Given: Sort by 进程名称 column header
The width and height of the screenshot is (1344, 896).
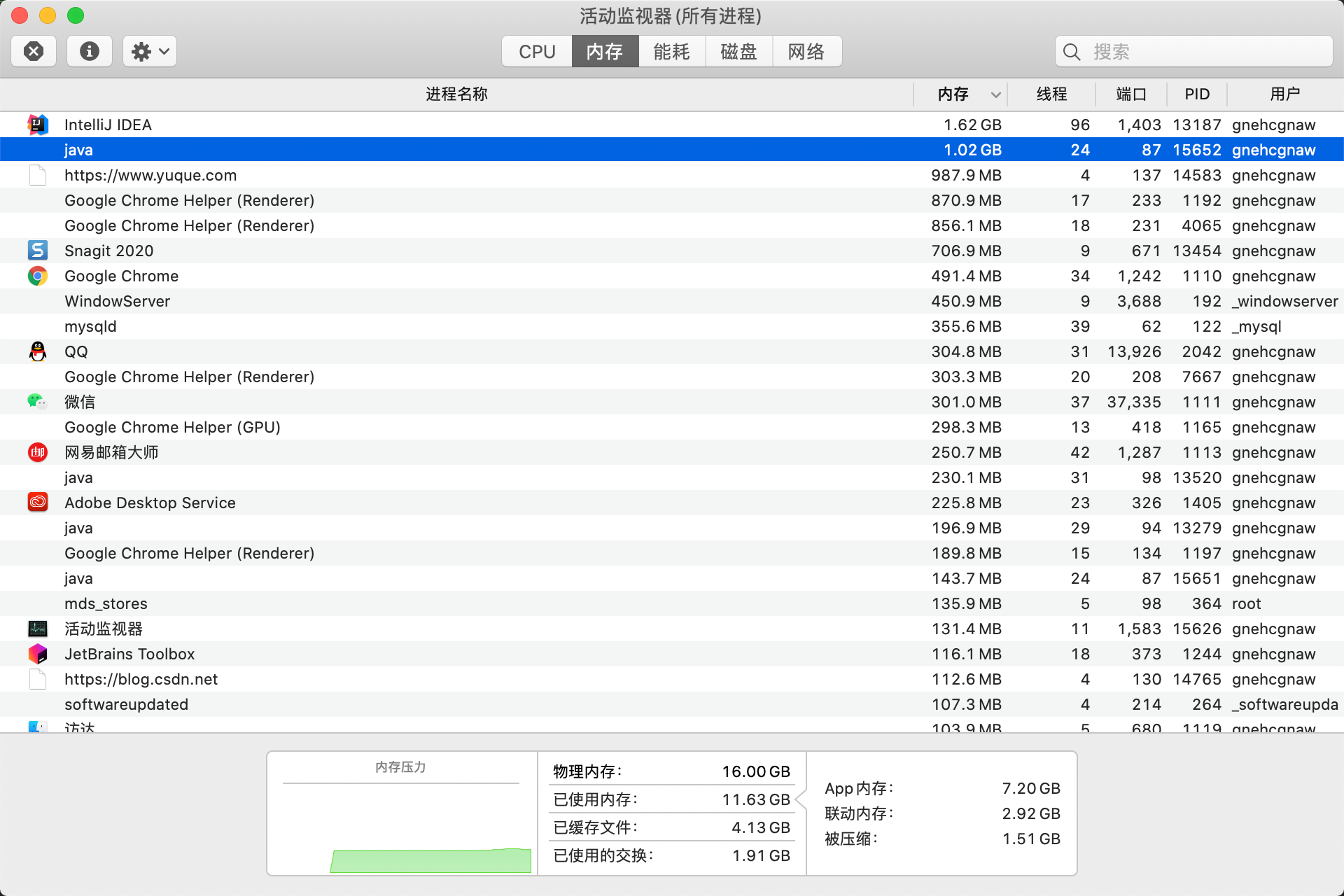Looking at the screenshot, I should (456, 94).
